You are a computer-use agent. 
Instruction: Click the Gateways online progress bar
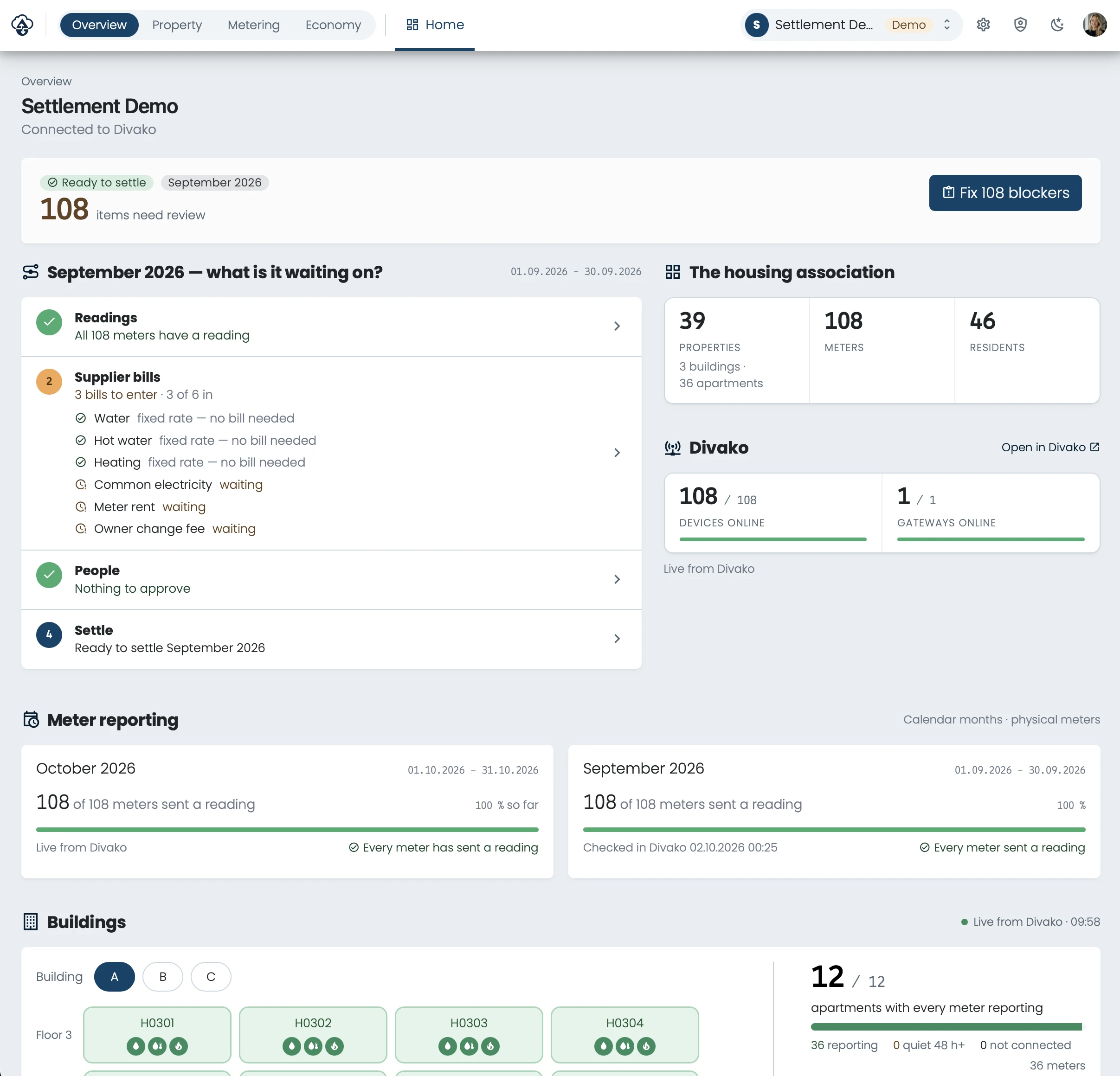[x=990, y=539]
